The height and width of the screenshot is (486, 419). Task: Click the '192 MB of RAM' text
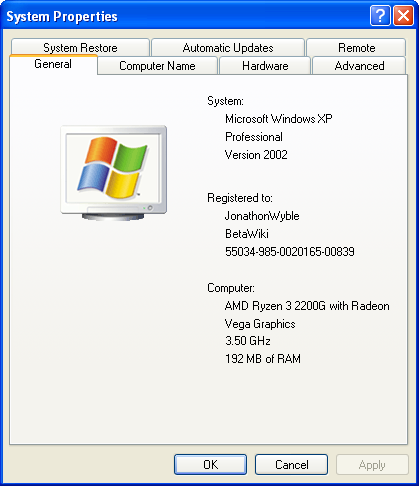(x=263, y=359)
